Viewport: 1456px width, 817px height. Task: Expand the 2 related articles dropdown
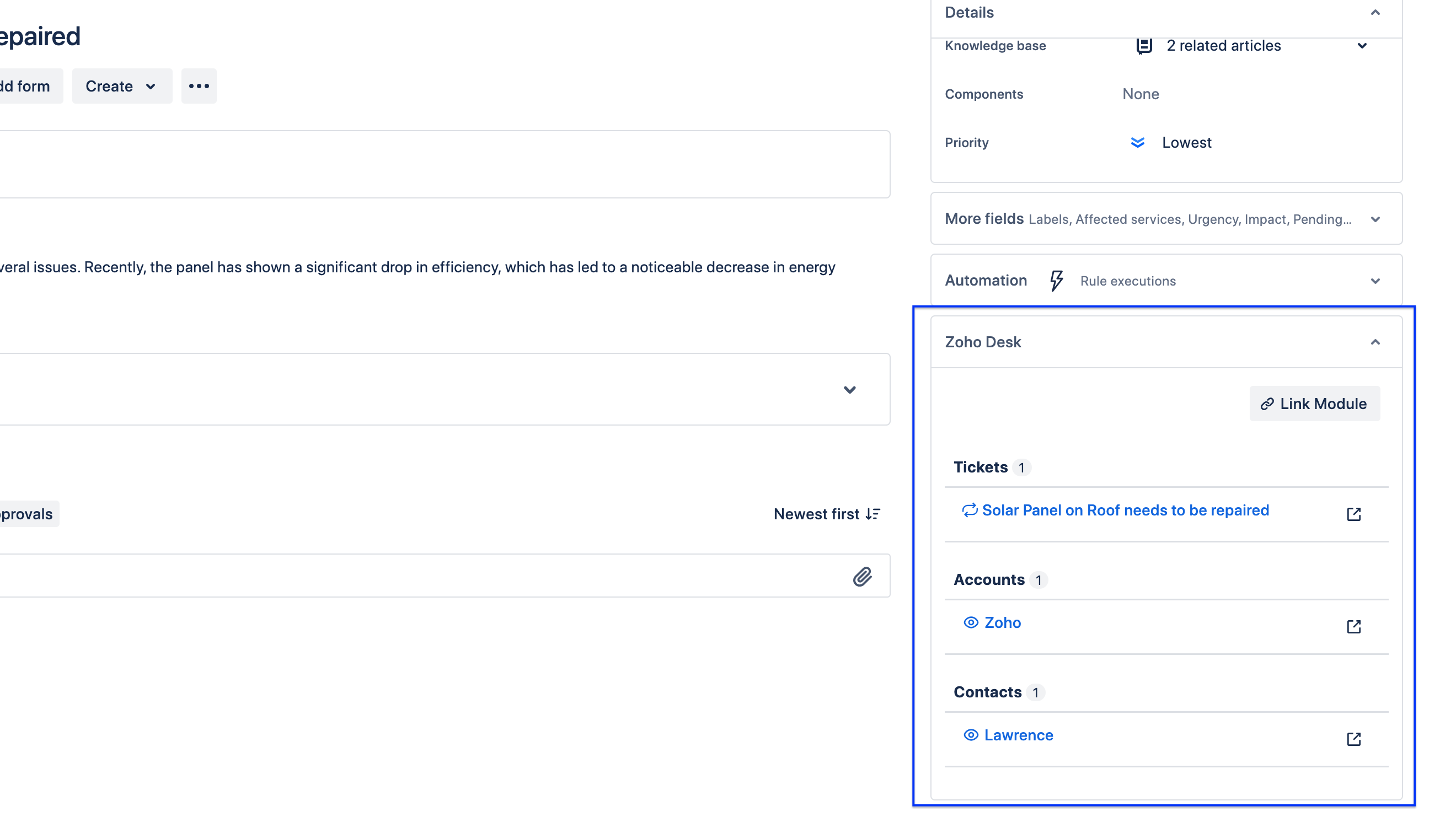pos(1362,46)
